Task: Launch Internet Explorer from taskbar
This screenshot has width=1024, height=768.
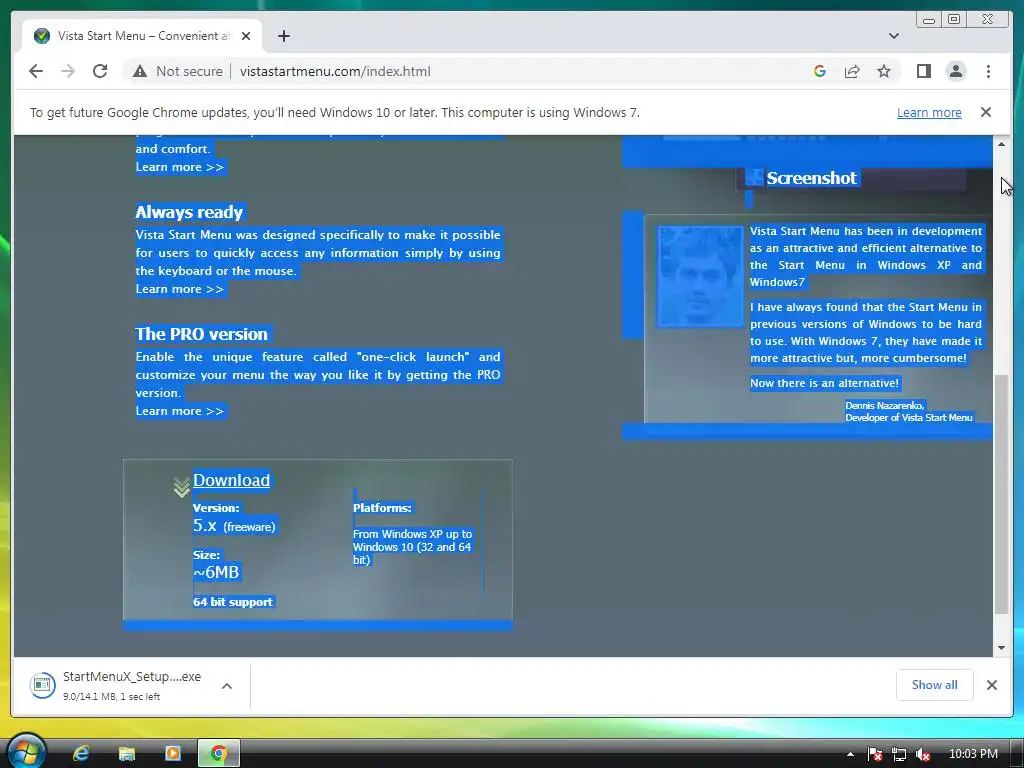Action: (81, 754)
